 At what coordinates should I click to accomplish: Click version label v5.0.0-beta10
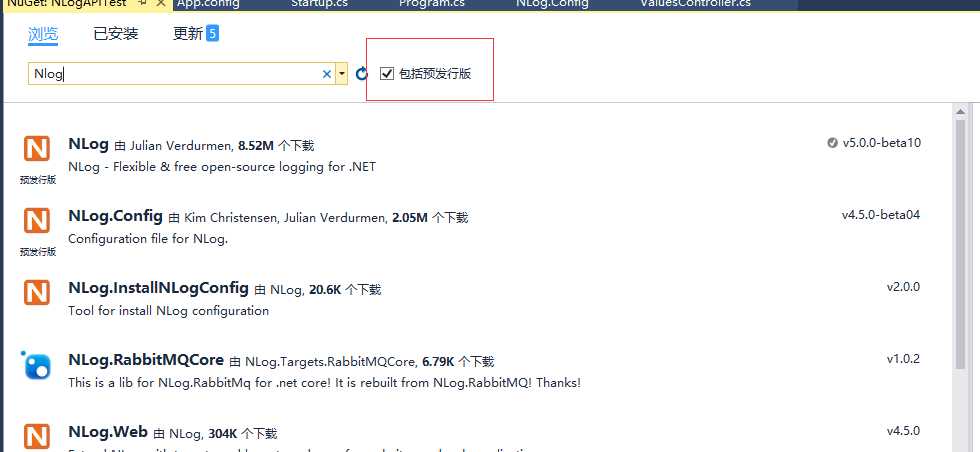point(881,143)
